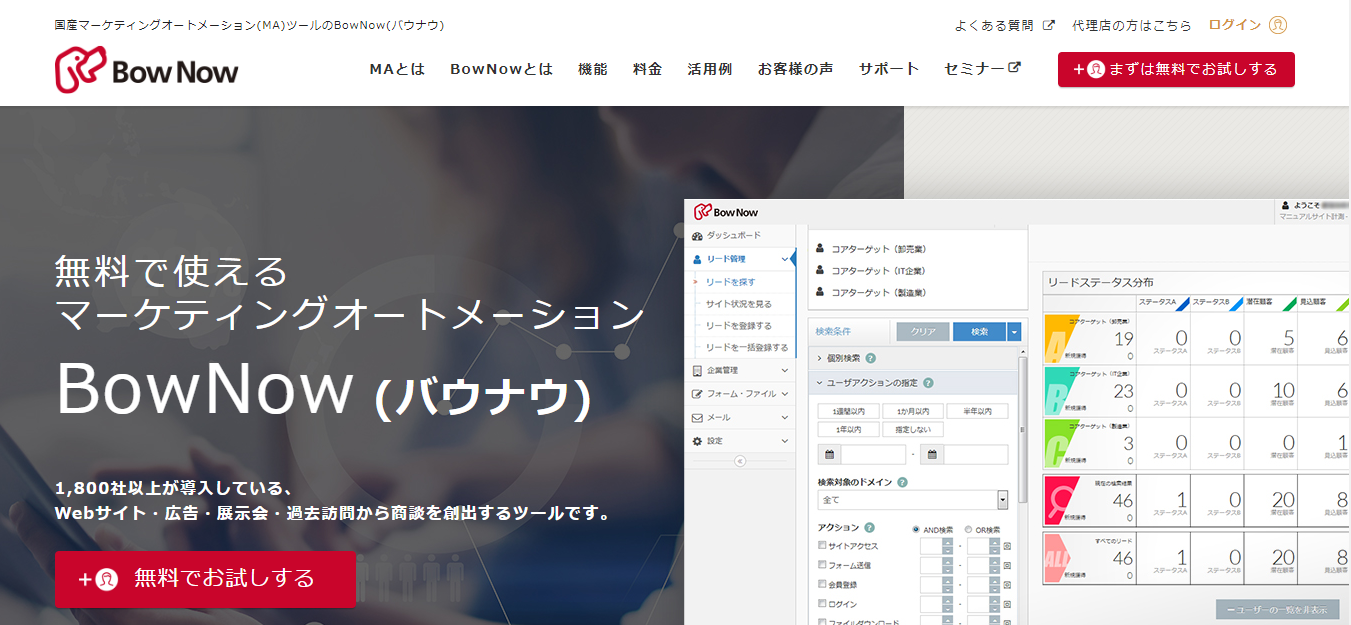Viewport: 1351px width, 625px height.
Task: Open the MAとは menu item
Action: (397, 69)
